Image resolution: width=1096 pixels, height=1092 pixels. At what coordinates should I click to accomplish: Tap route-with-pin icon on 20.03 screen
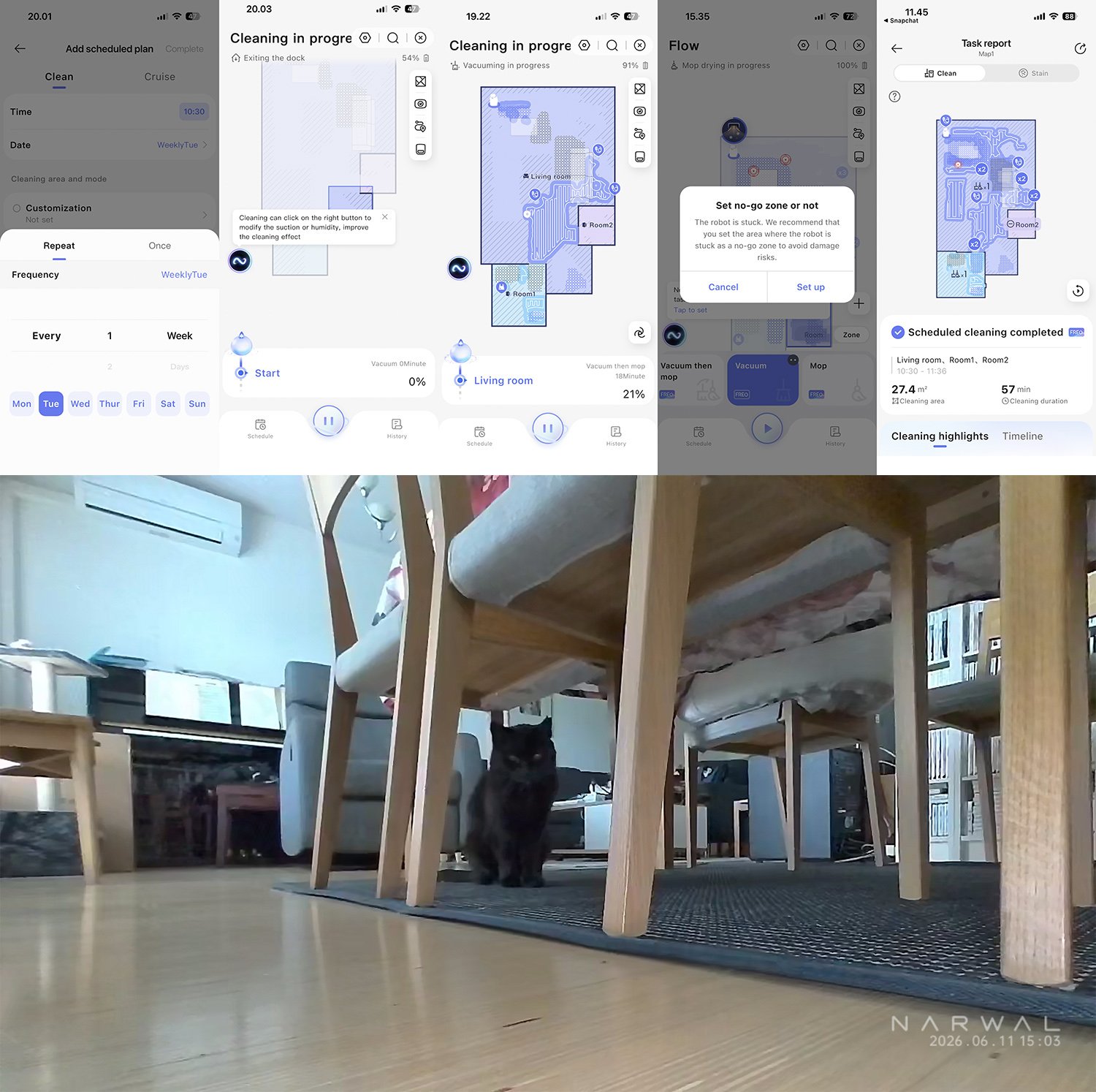pyautogui.click(x=421, y=126)
